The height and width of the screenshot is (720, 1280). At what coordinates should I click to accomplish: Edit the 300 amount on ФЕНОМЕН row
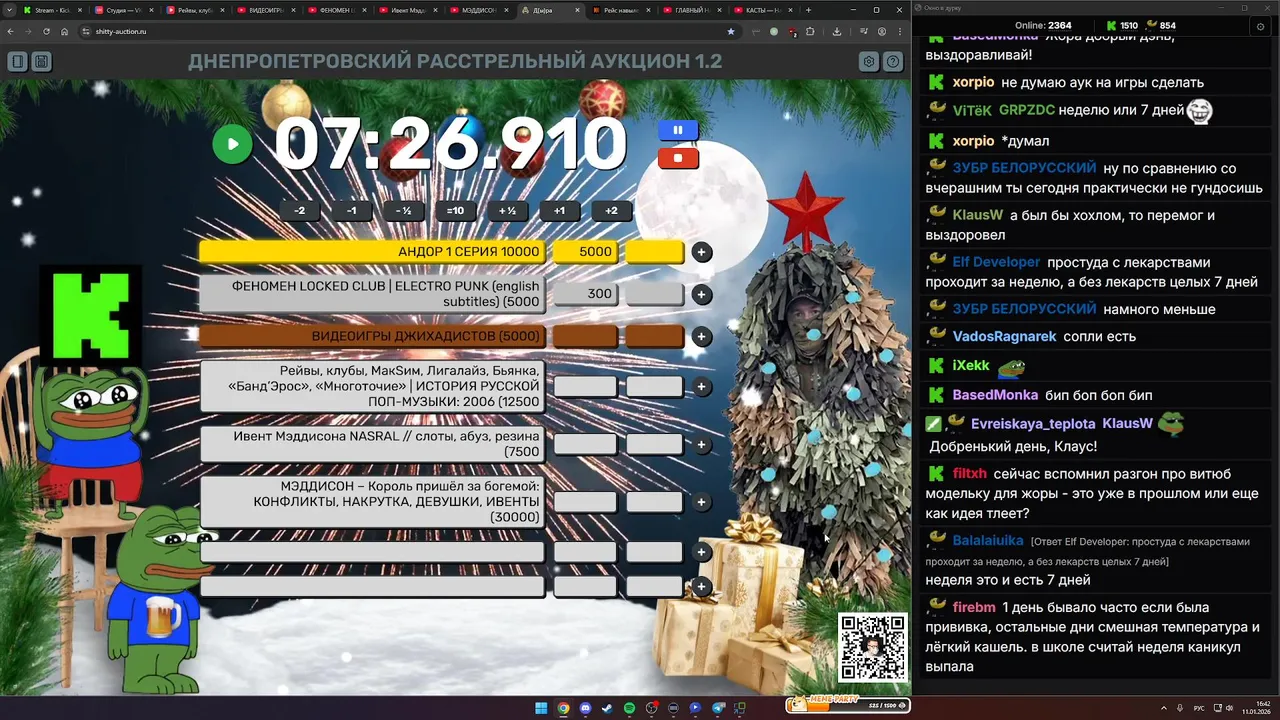point(585,294)
